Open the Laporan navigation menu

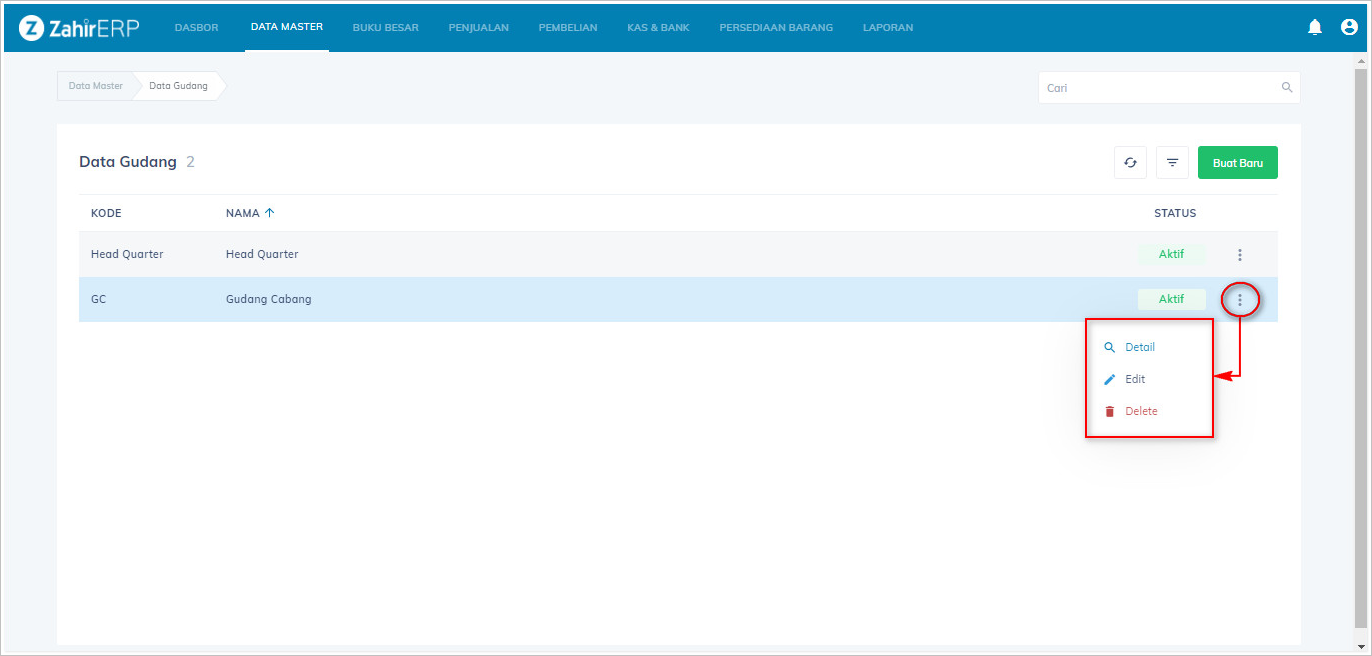click(887, 28)
